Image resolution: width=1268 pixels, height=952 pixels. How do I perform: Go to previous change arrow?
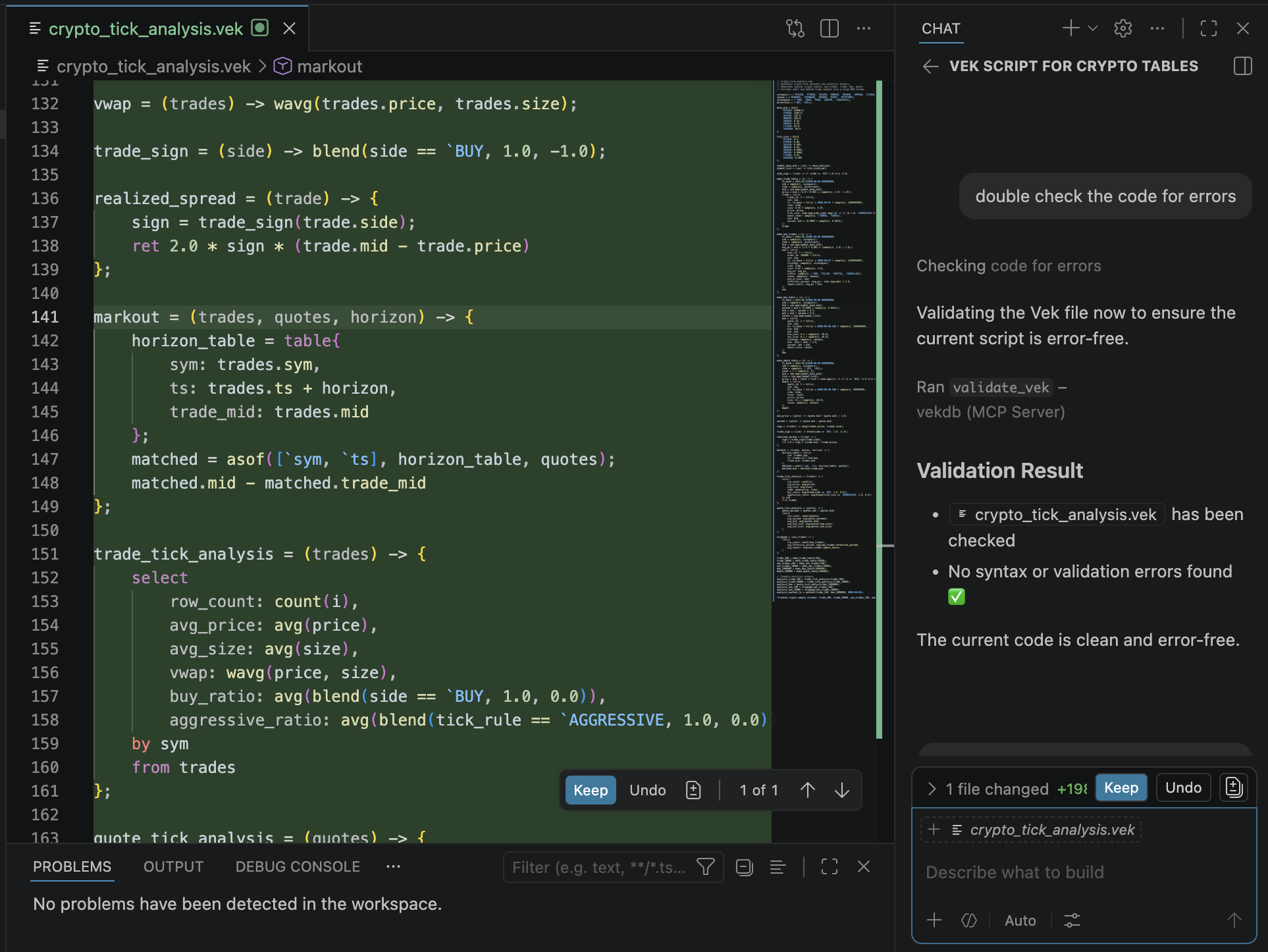pos(808,790)
